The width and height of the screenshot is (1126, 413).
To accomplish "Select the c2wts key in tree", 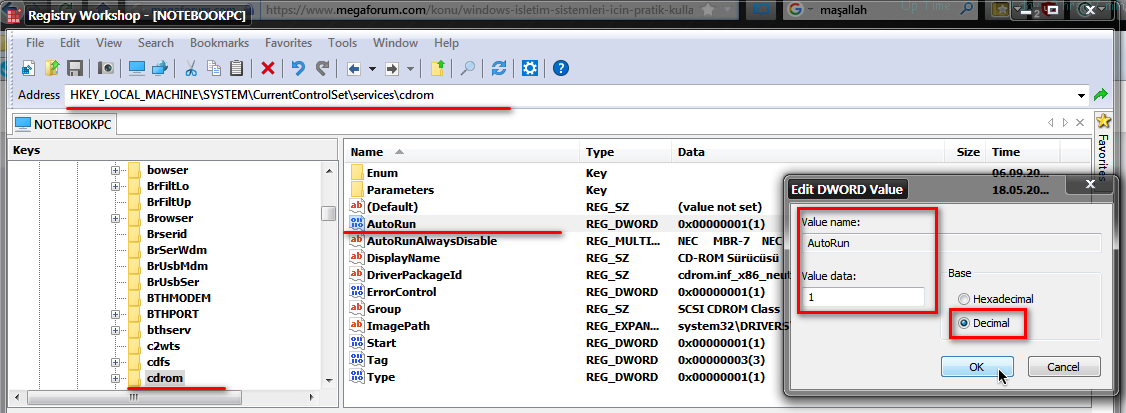I will [164, 345].
